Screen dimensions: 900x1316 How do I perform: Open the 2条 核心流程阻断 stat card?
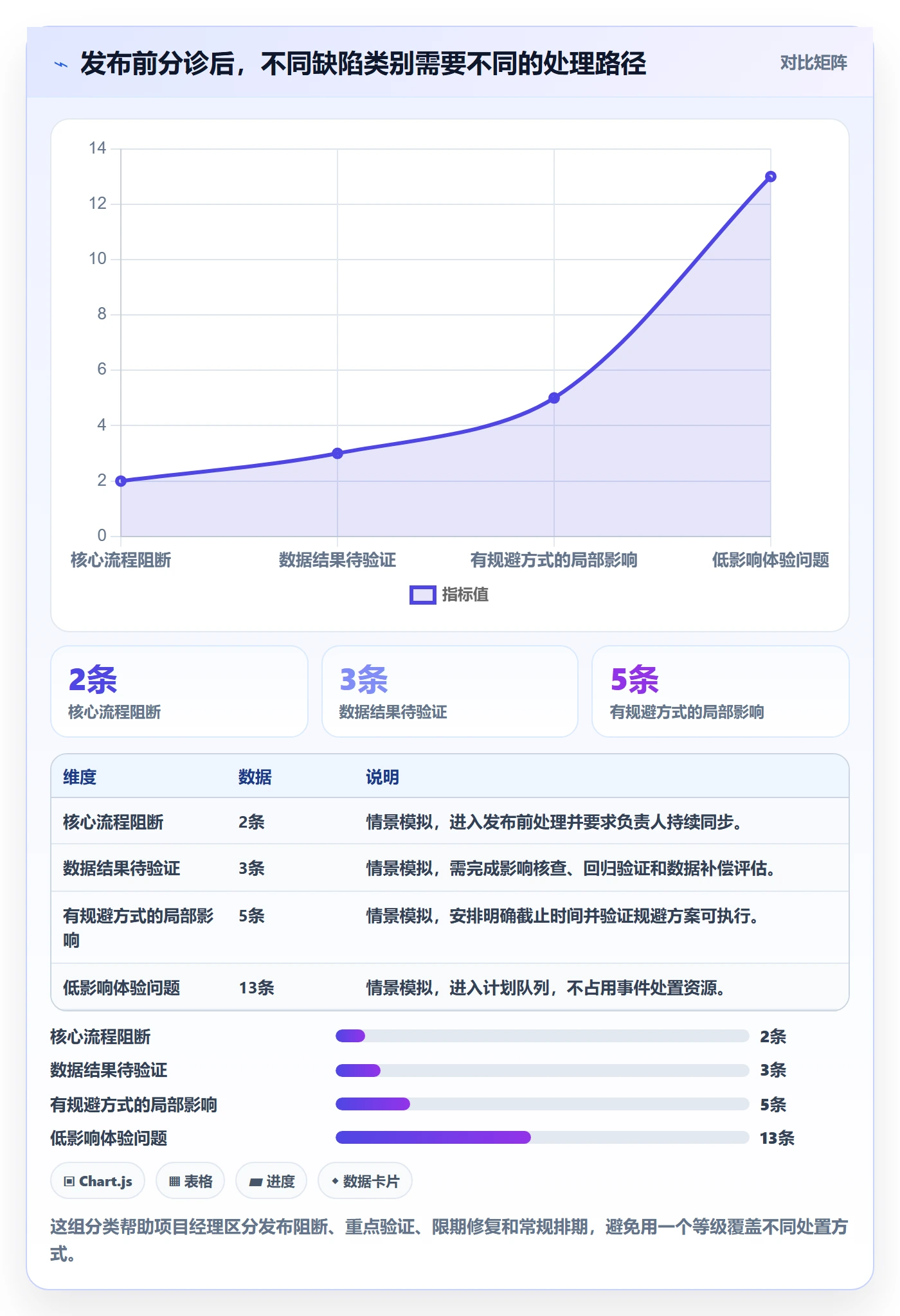(179, 691)
